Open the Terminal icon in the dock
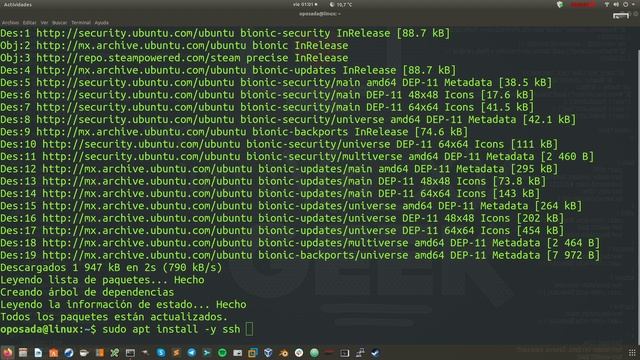 130,353
